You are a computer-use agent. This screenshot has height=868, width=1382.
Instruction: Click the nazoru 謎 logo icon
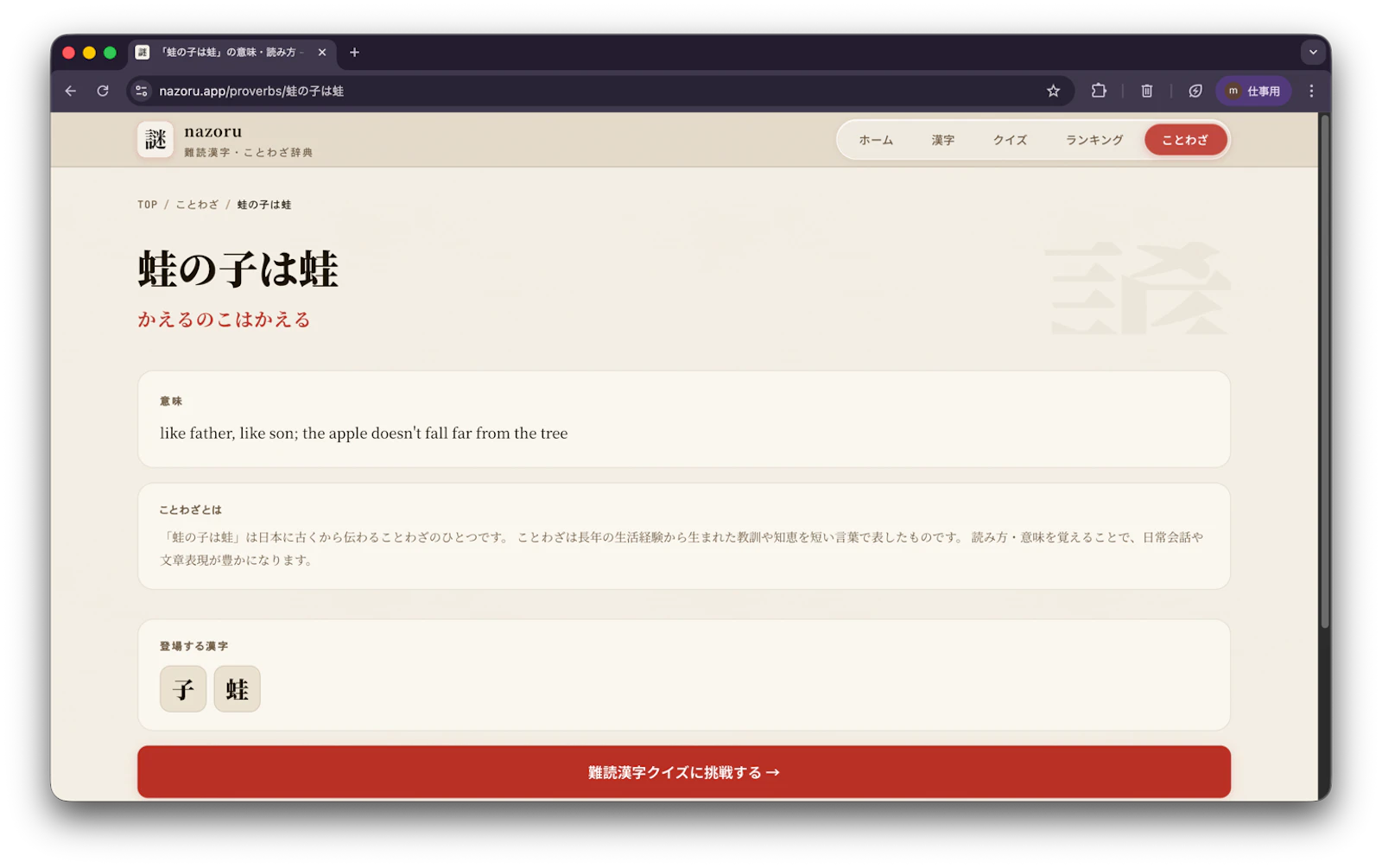click(x=155, y=140)
